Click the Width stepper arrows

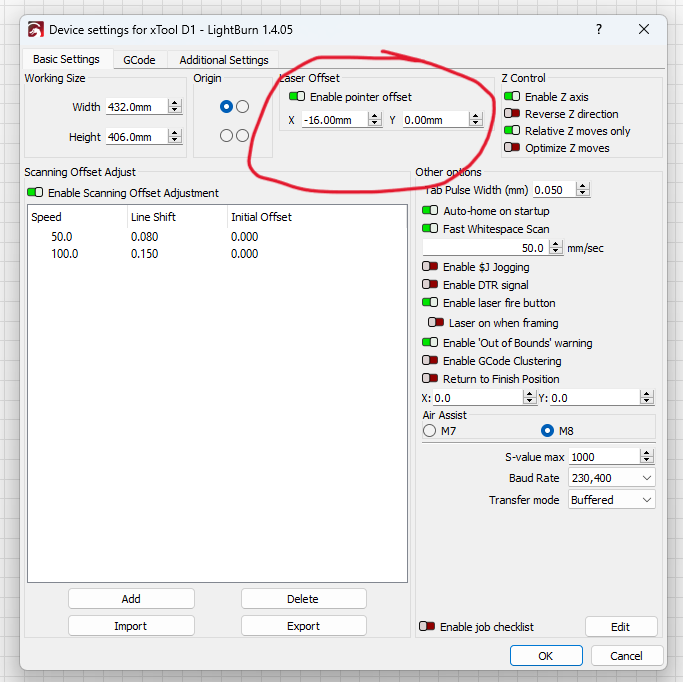pos(175,106)
